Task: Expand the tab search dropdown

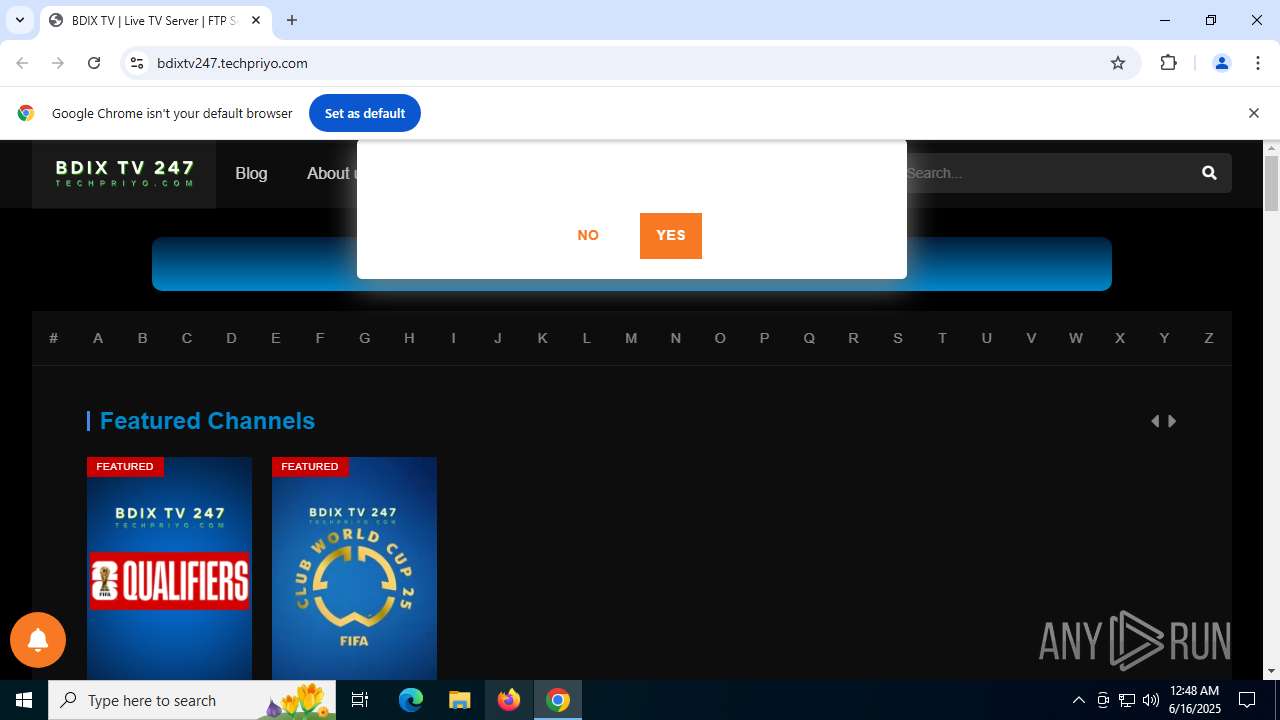Action: click(x=20, y=20)
